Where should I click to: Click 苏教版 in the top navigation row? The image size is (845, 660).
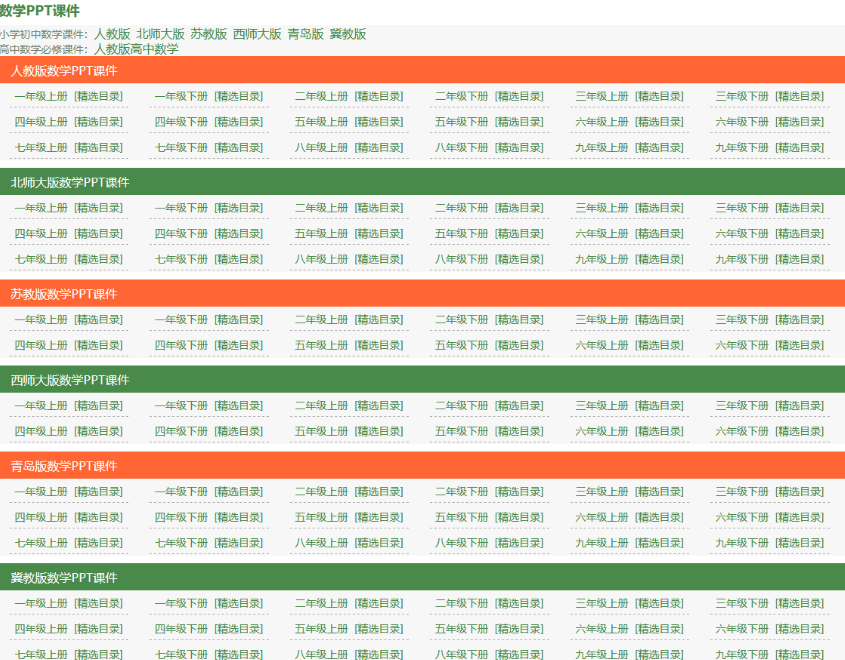[208, 34]
